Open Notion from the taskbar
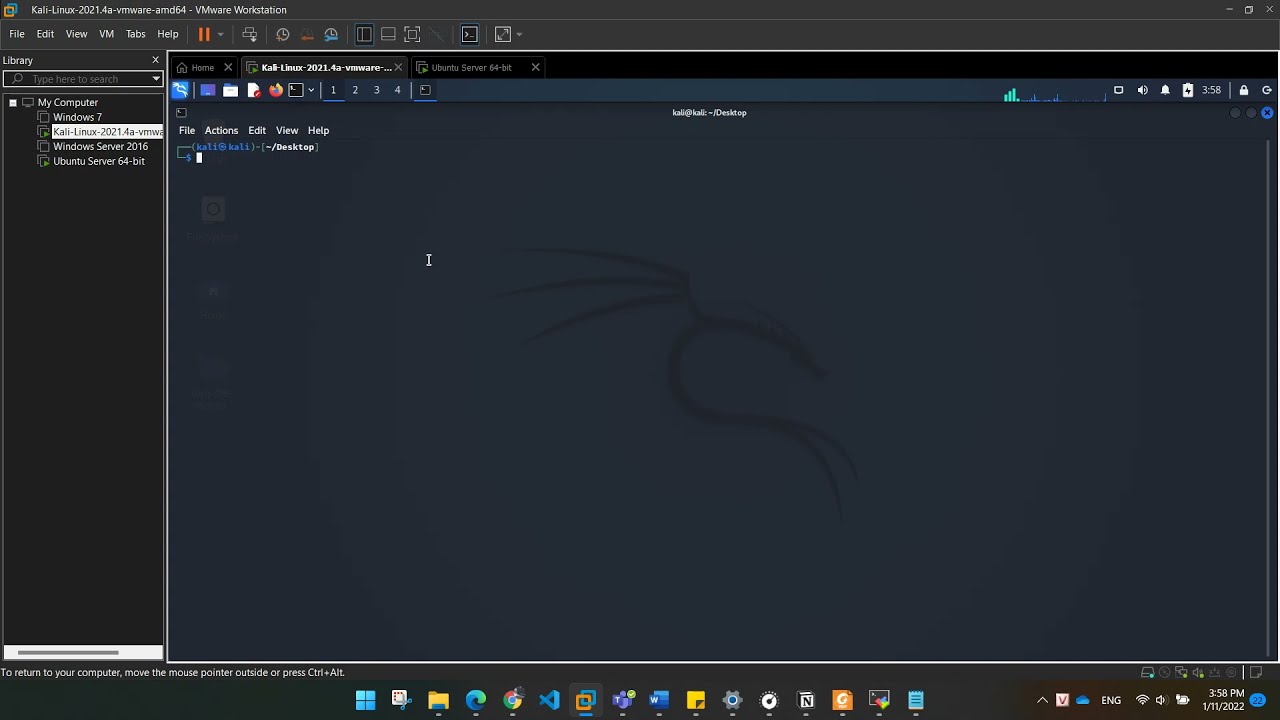 pos(806,700)
